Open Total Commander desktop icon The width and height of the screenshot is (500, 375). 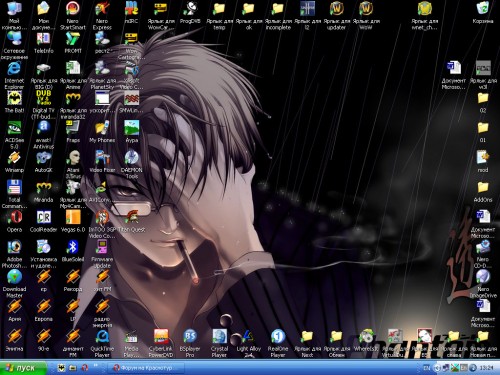pyautogui.click(x=14, y=188)
